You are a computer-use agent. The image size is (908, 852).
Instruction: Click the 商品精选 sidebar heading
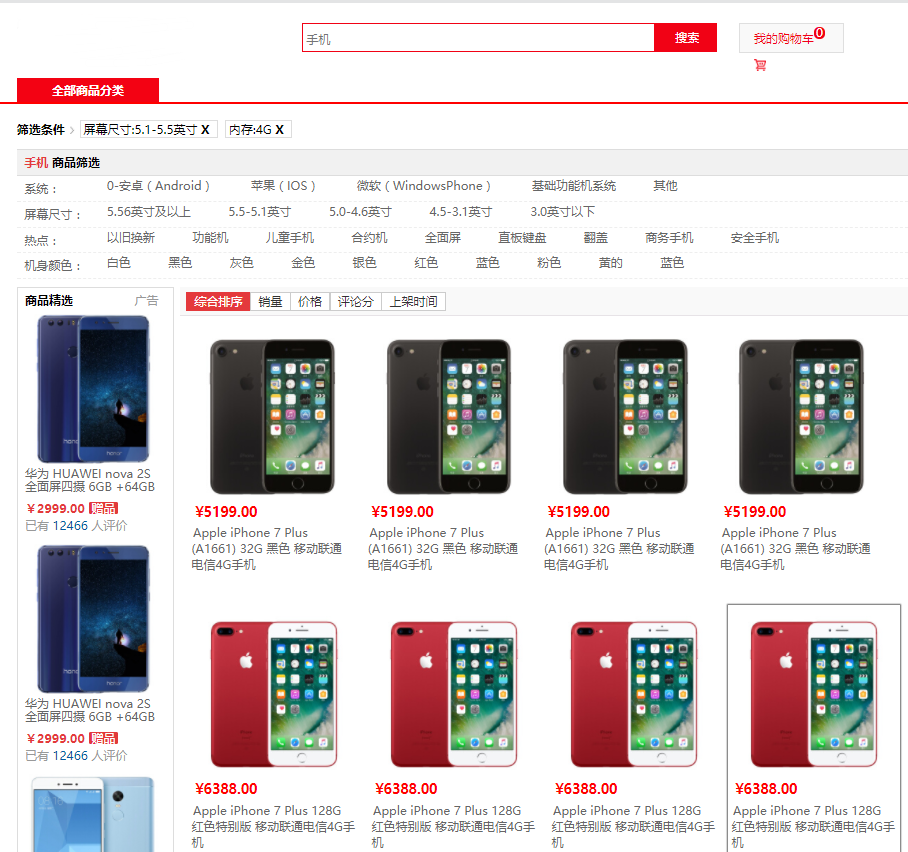click(x=49, y=301)
